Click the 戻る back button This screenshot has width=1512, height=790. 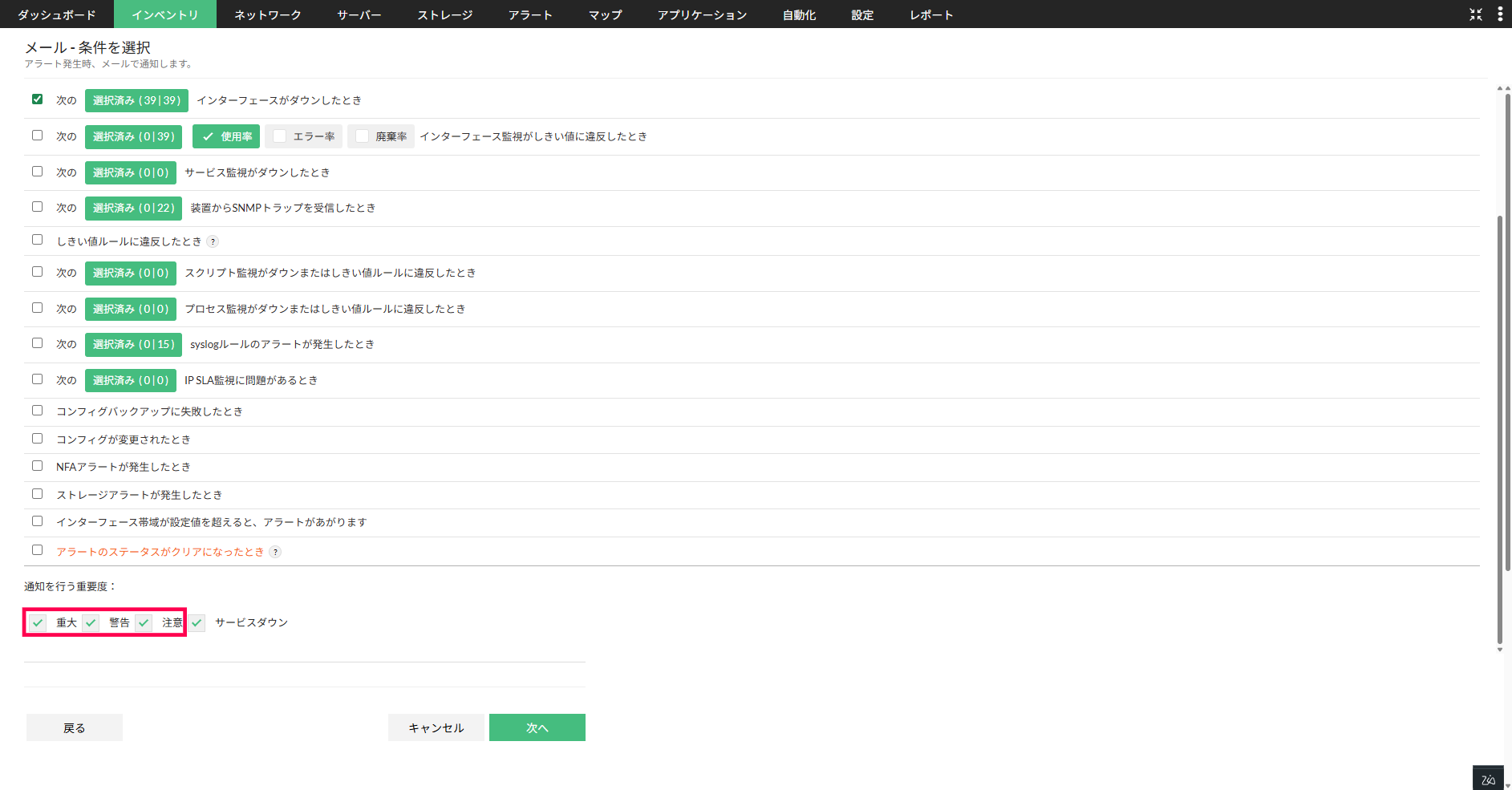[75, 727]
